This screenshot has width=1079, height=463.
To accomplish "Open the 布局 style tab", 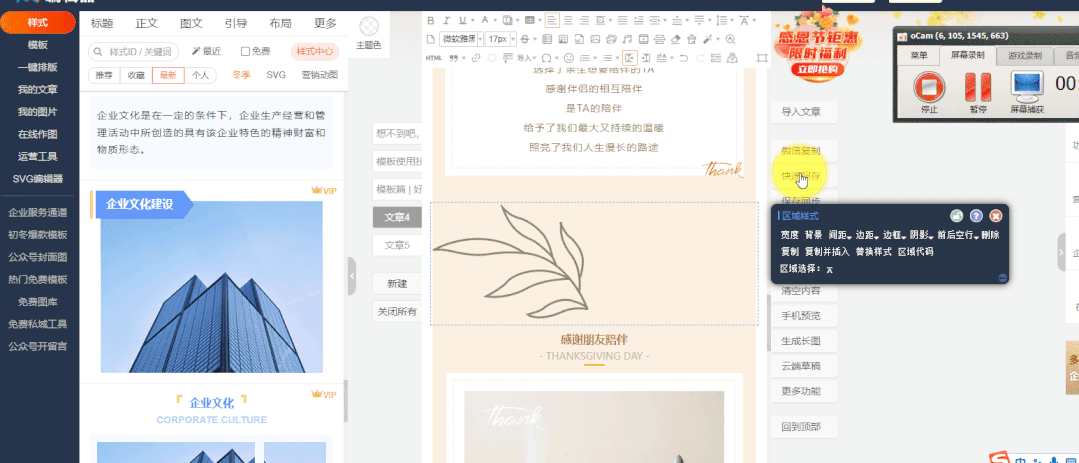I will pos(280,23).
